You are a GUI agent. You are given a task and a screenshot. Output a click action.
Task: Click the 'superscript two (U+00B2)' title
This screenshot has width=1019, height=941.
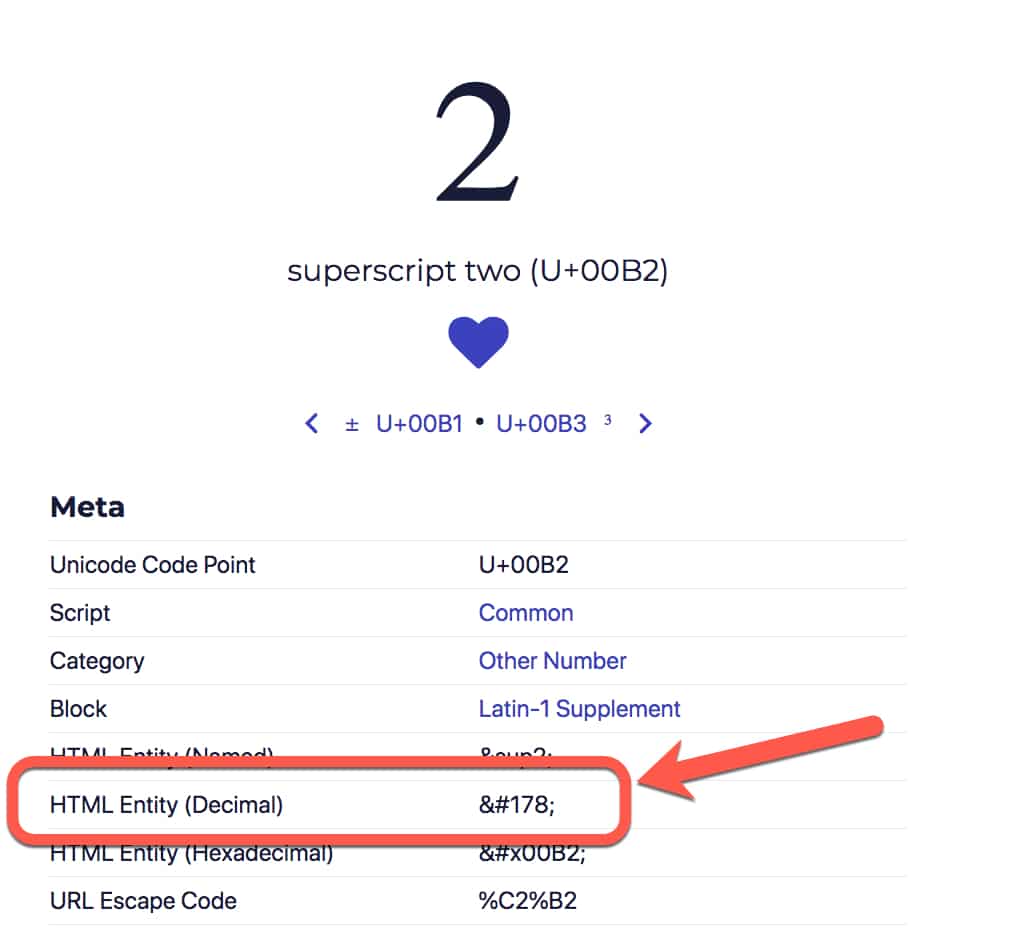(x=478, y=271)
